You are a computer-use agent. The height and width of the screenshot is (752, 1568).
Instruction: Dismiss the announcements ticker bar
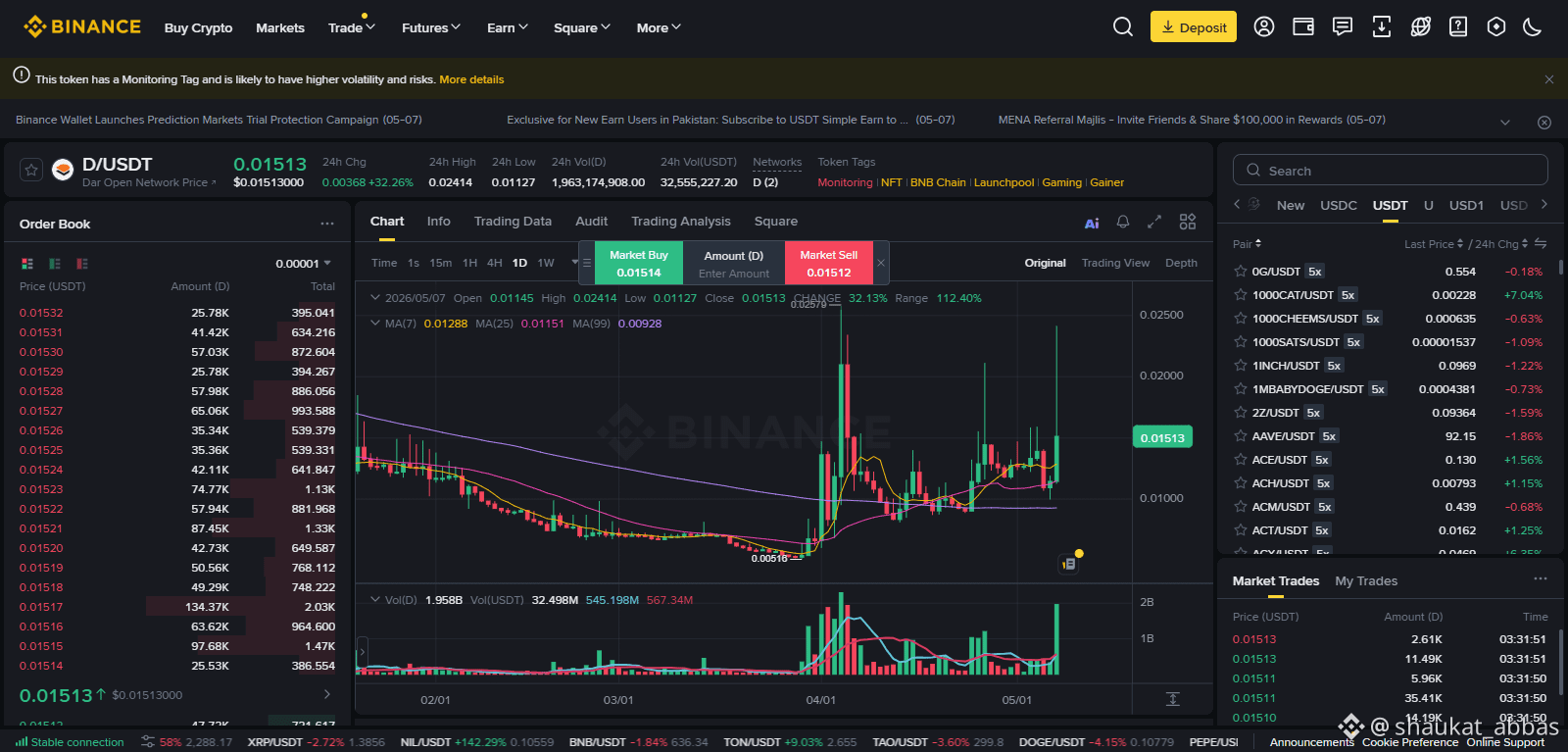[1544, 123]
